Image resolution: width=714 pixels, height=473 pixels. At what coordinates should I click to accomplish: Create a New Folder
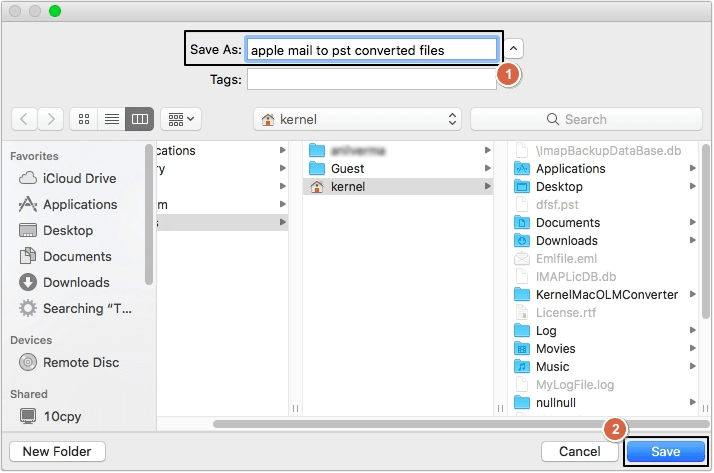[x=57, y=452]
